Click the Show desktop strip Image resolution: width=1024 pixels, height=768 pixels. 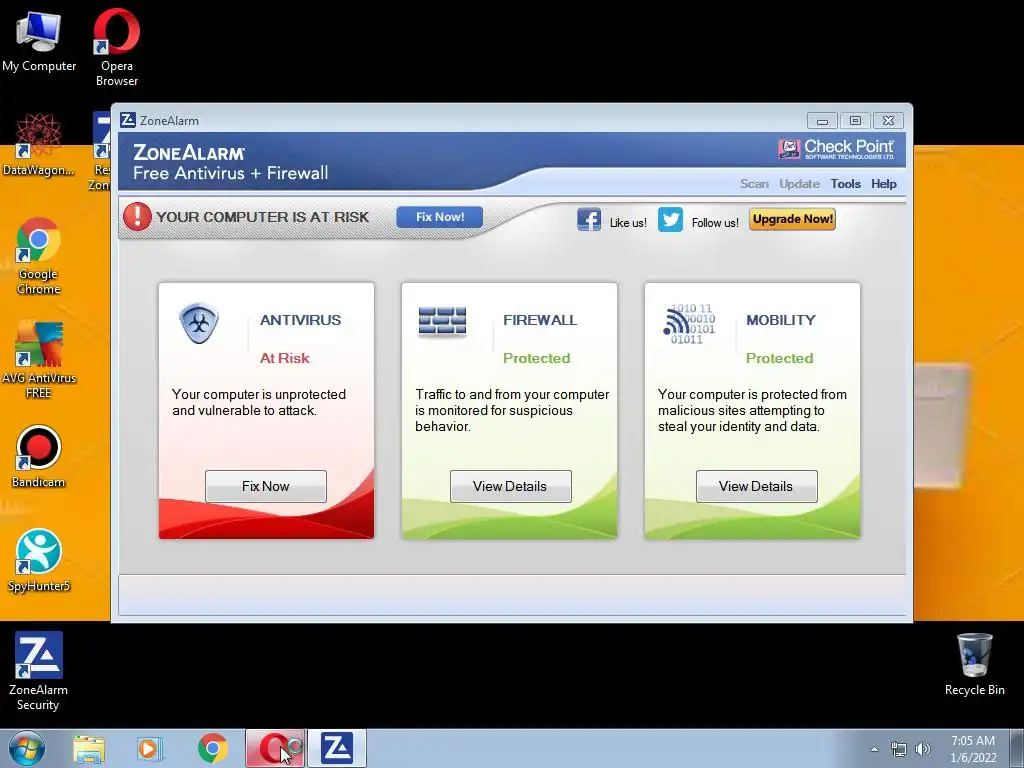[1017, 748]
